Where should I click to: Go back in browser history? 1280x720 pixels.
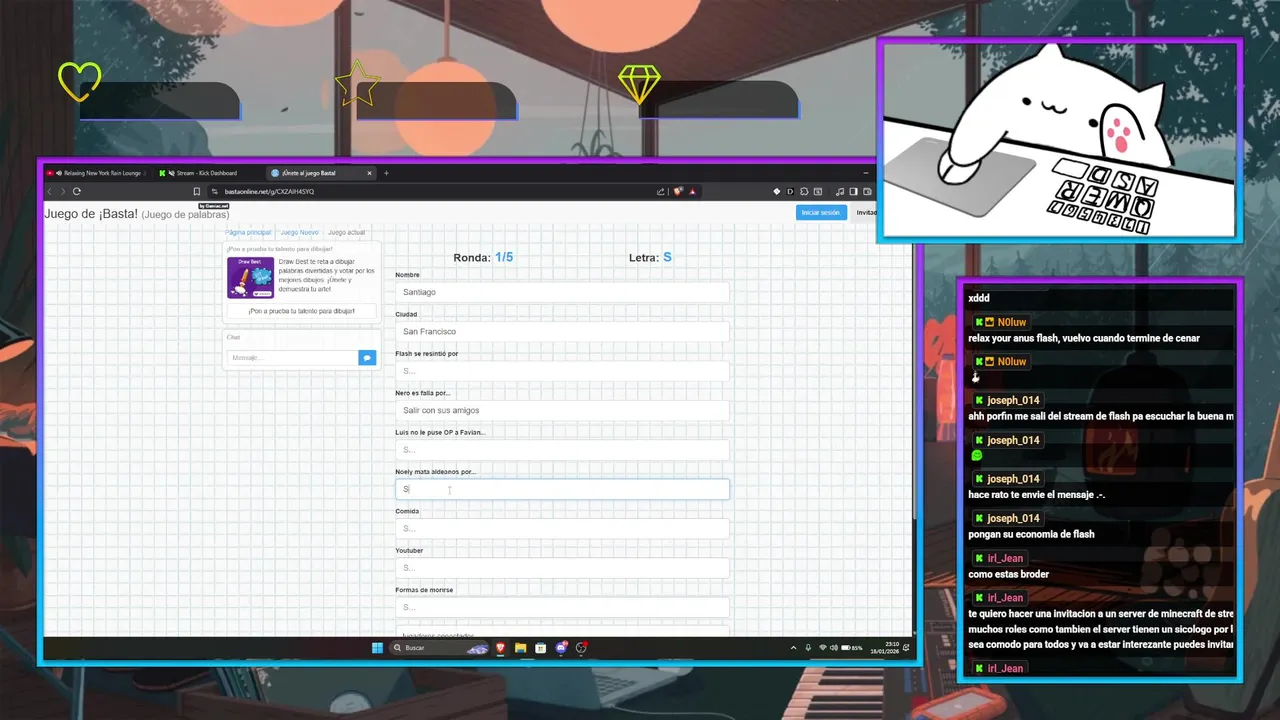(x=50, y=191)
